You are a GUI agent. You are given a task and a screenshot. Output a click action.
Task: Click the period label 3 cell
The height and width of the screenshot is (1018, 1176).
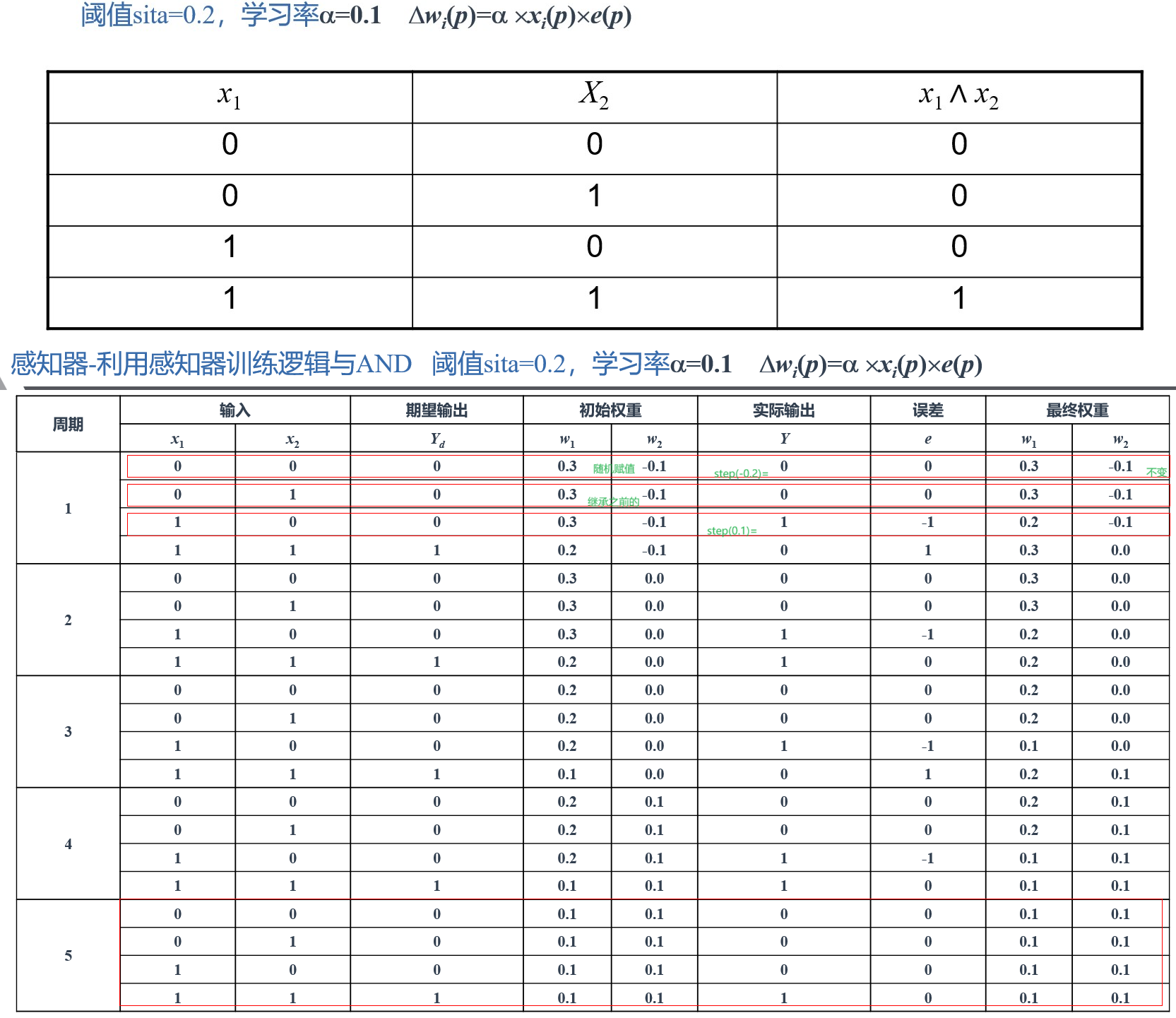[x=68, y=732]
